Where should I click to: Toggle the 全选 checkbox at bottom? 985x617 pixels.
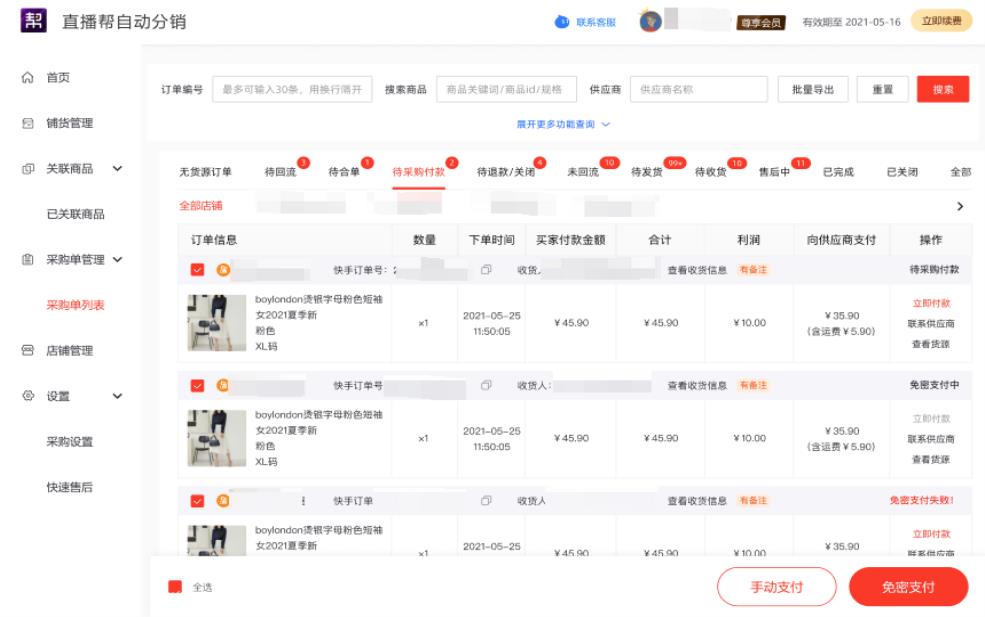[x=175, y=587]
